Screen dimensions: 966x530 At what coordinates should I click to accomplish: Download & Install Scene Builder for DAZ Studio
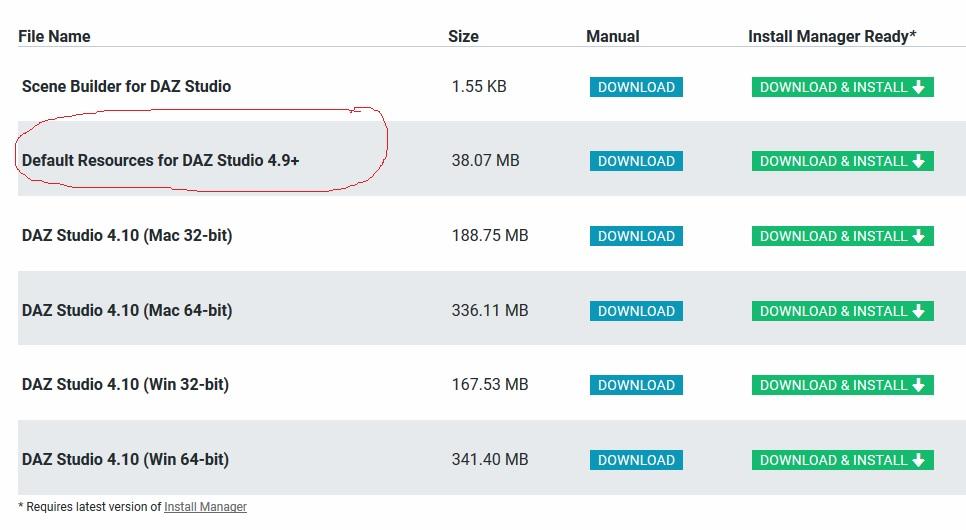(x=842, y=87)
